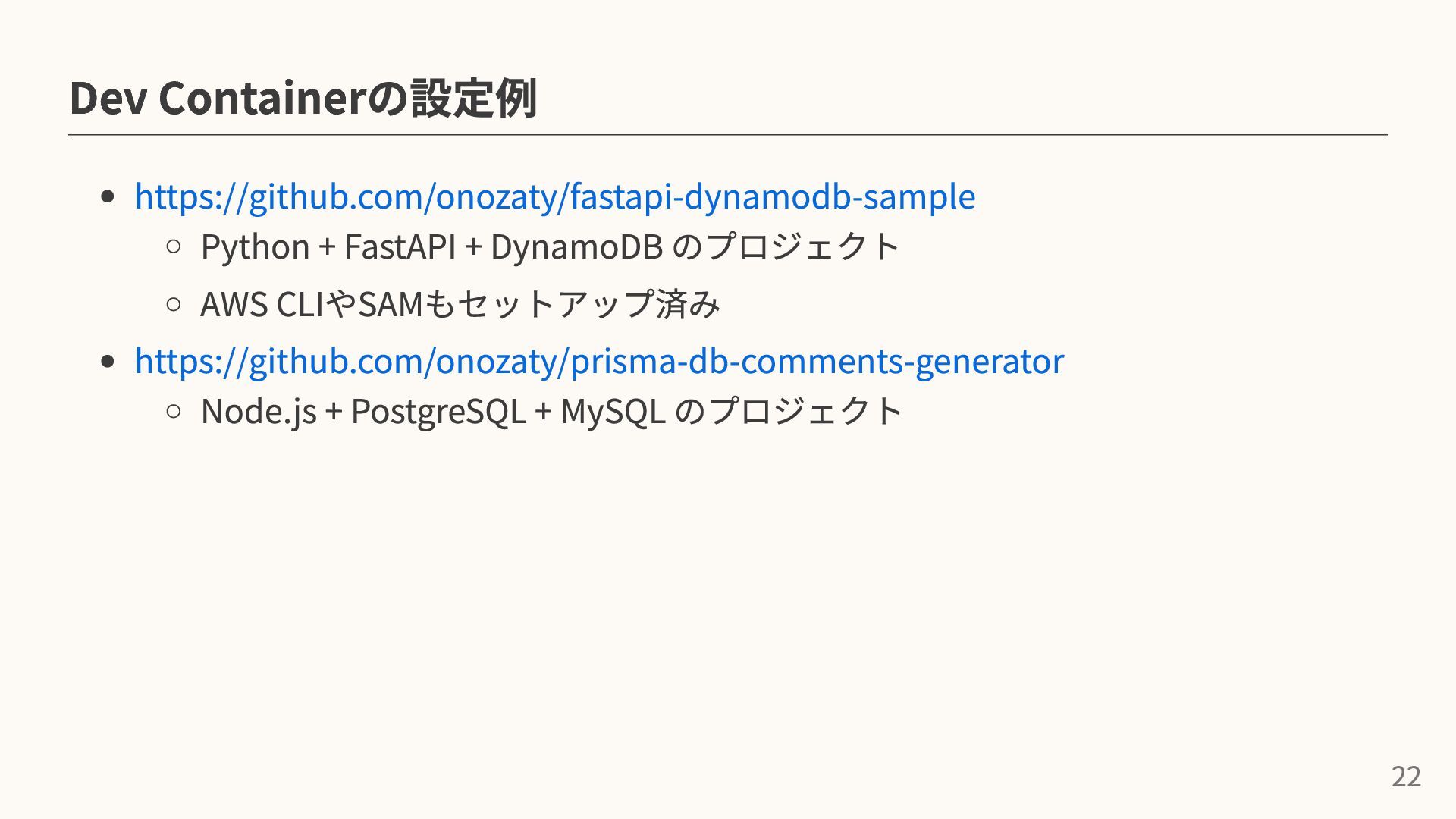Click the horizontal rule under the title
This screenshot has height=819, width=1456.
pyautogui.click(x=728, y=135)
